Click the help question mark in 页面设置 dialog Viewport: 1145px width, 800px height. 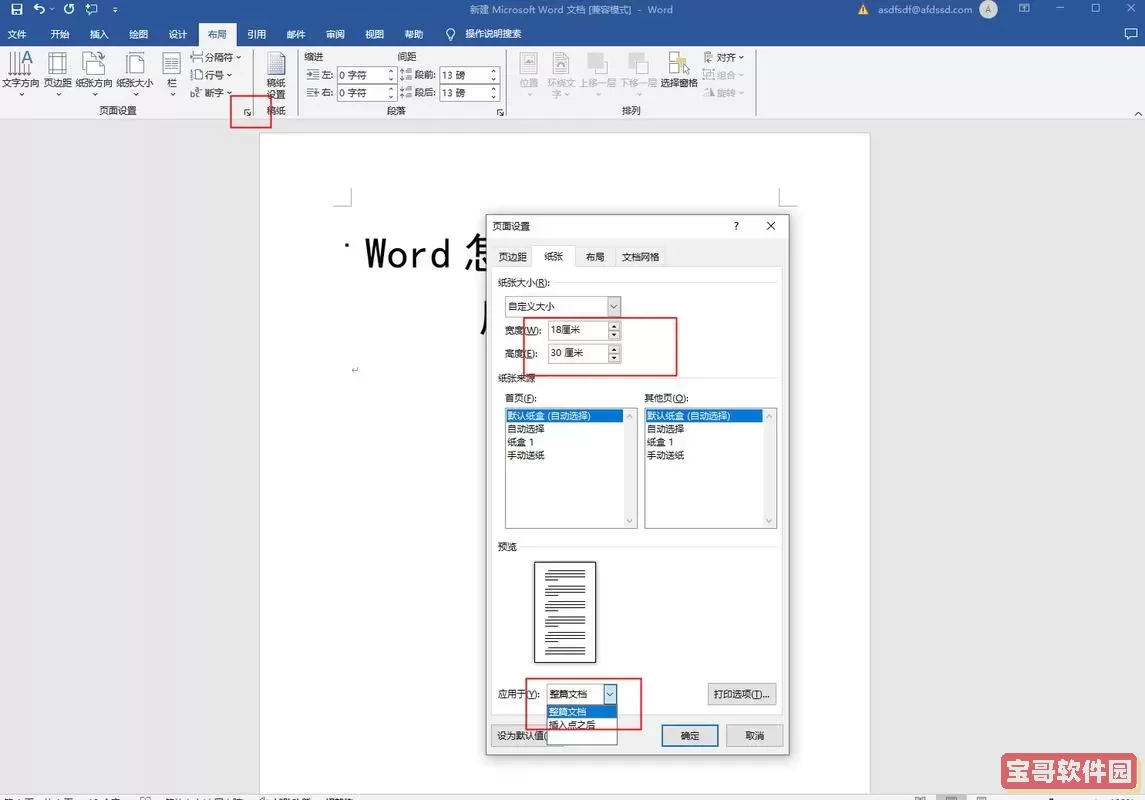pos(736,226)
